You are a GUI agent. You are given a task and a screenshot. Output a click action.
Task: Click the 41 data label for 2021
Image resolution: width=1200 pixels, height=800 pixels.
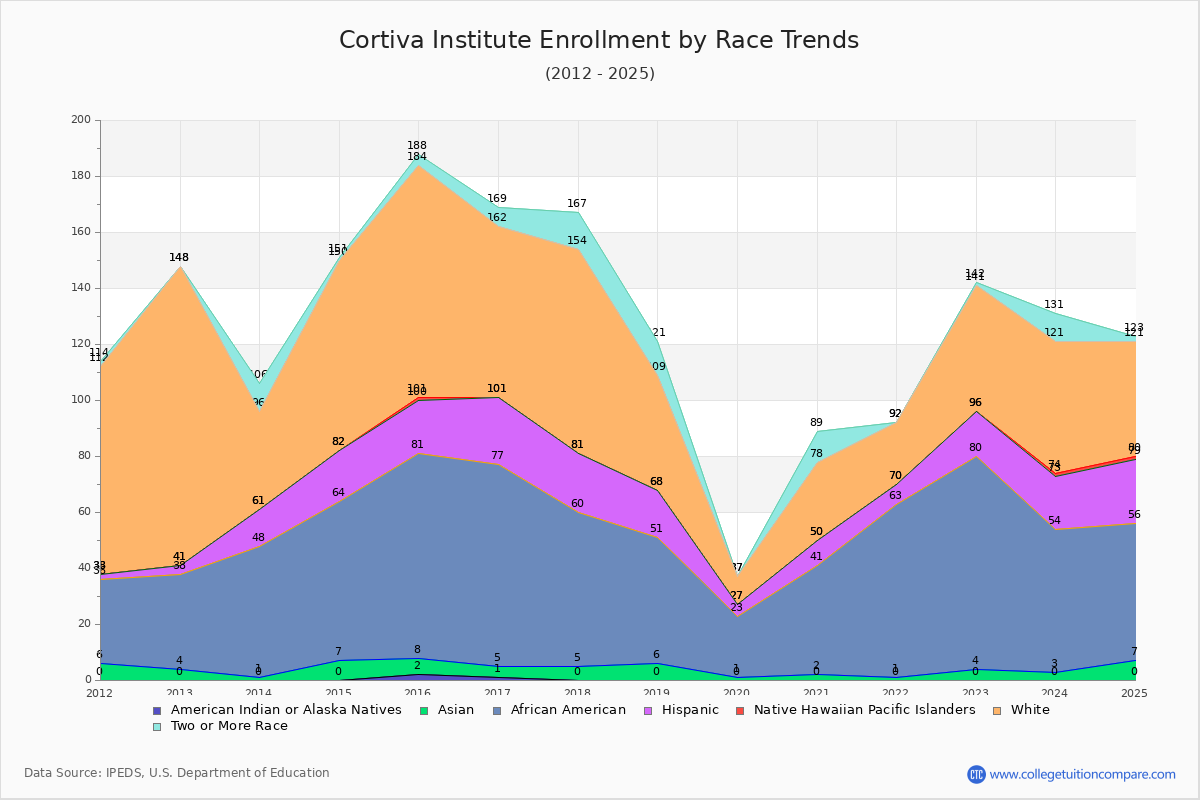816,557
